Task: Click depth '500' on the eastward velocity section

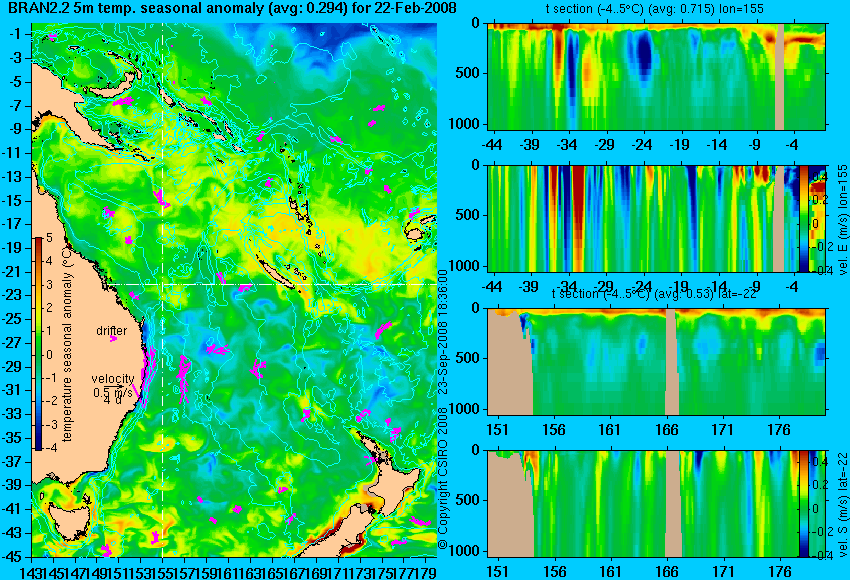Action: [x=468, y=215]
